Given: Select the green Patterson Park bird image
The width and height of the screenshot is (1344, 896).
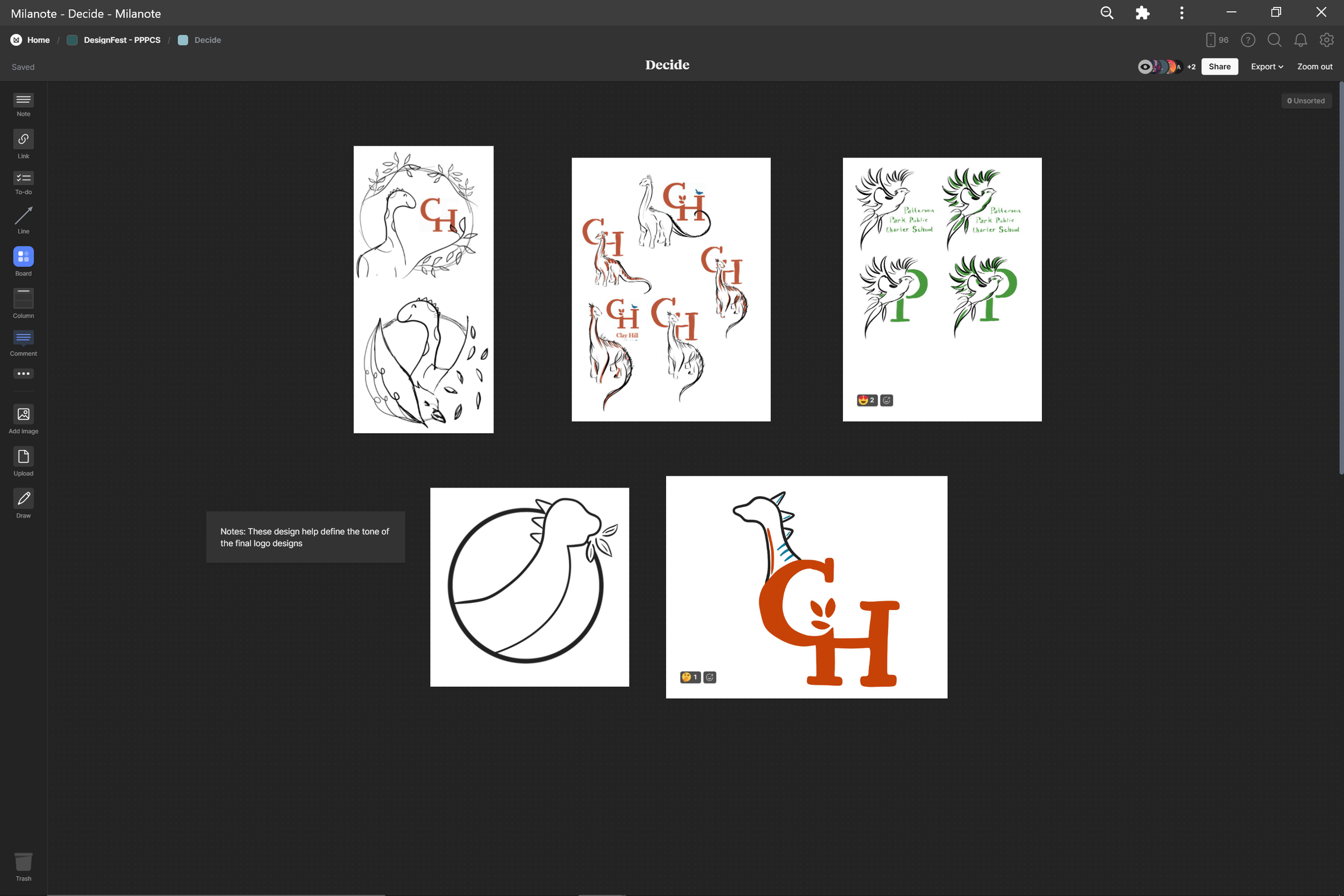Looking at the screenshot, I should [x=942, y=290].
